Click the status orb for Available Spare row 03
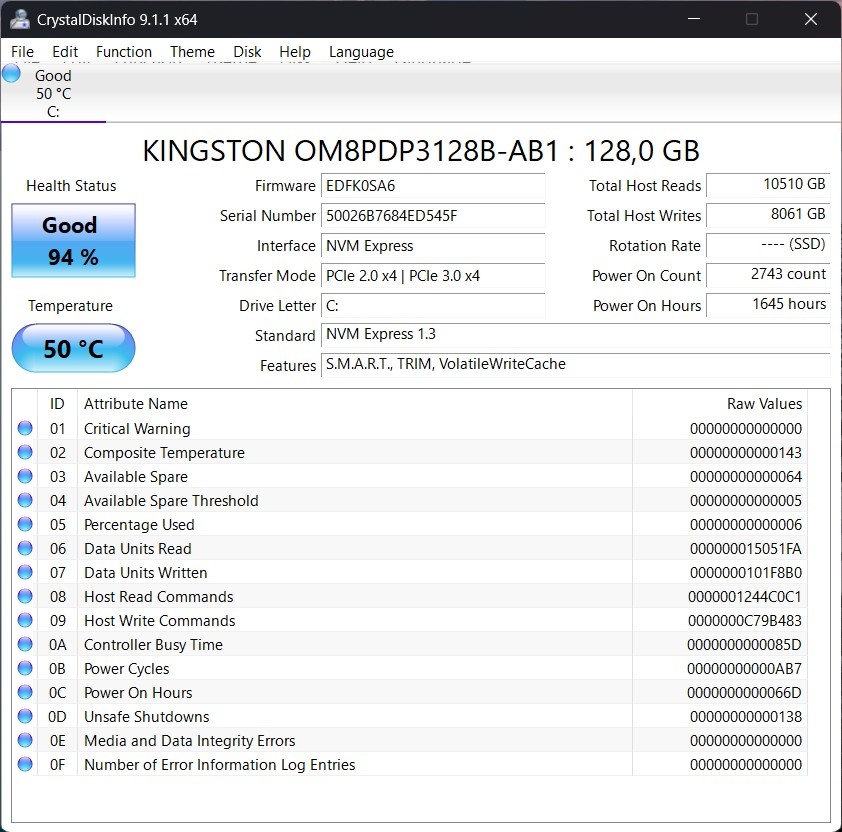Screen dimensions: 842x832 pyautogui.click(x=25, y=476)
